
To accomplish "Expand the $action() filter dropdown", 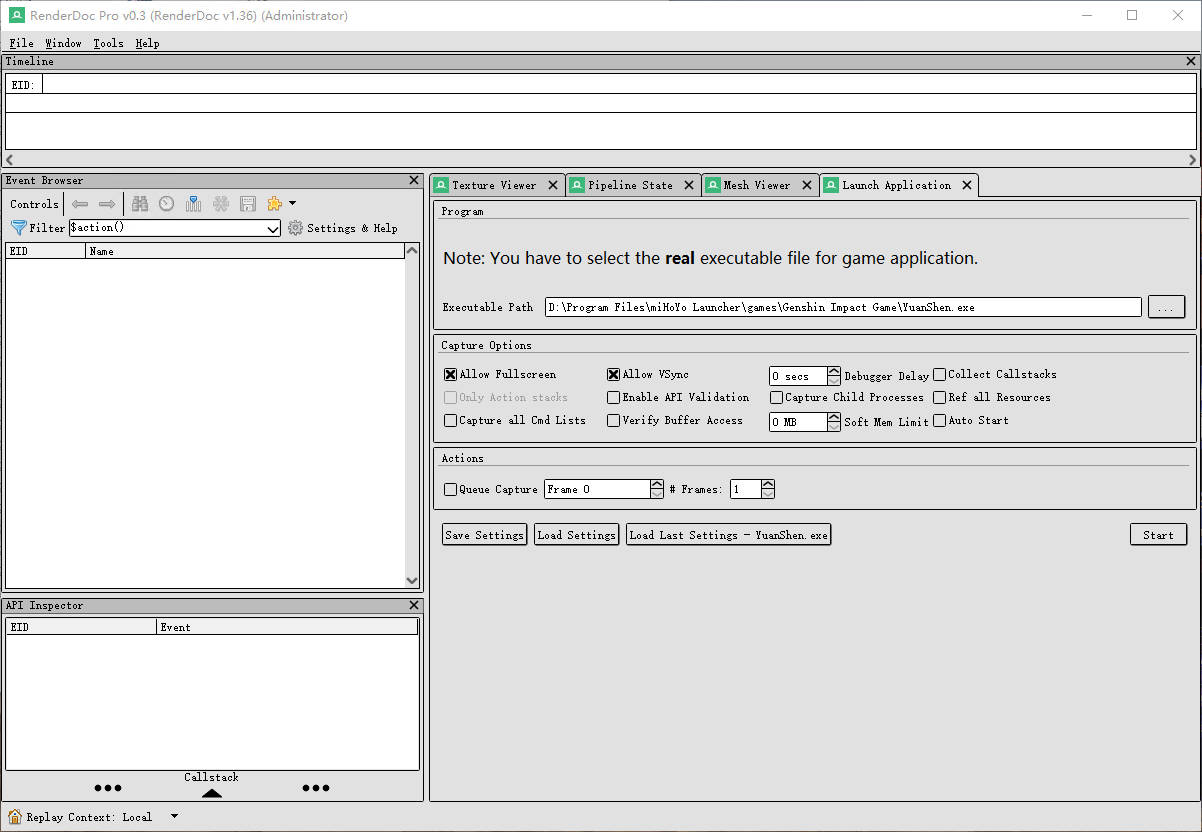I will [273, 229].
